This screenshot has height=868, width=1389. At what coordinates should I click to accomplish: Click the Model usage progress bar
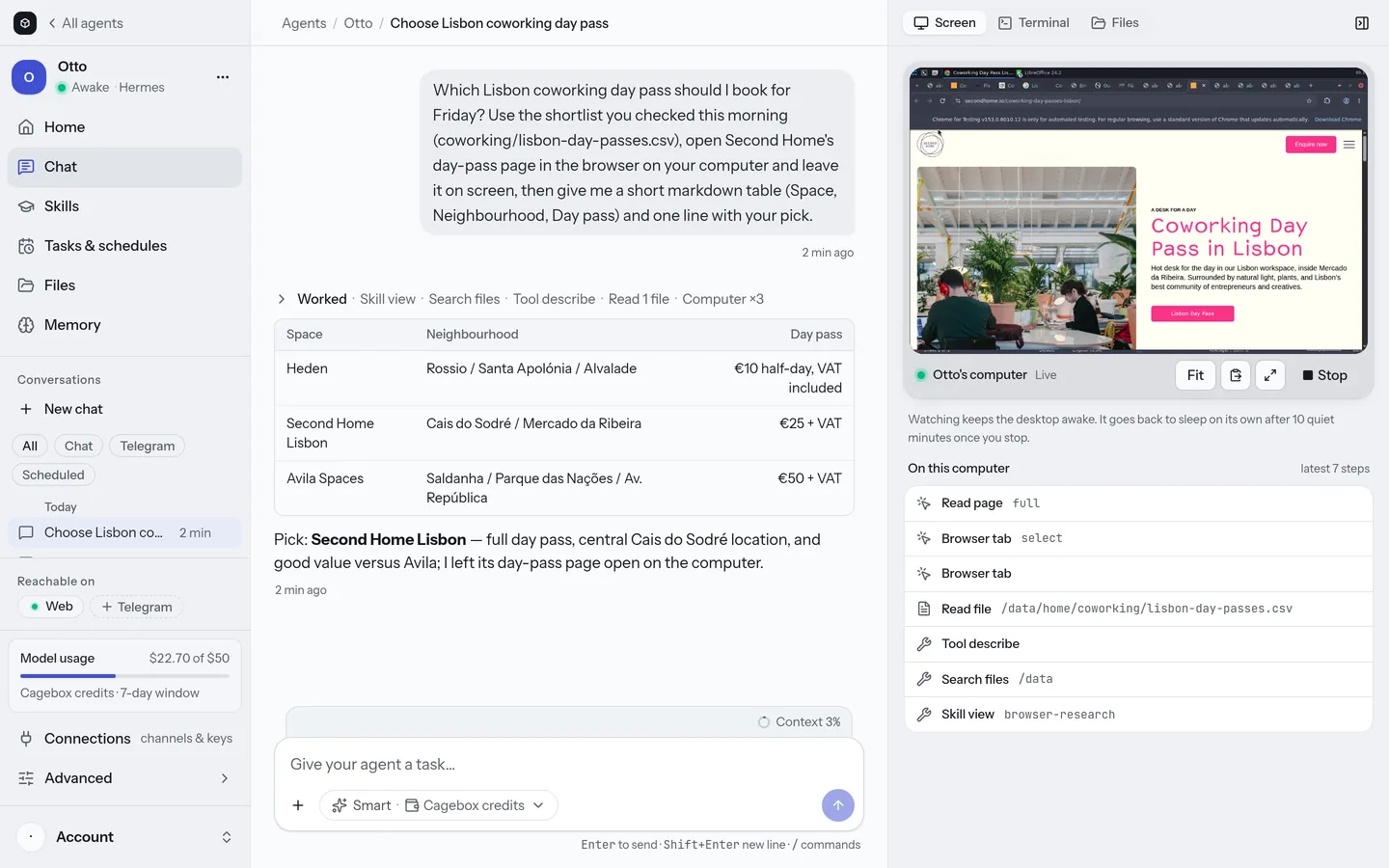tap(125, 676)
